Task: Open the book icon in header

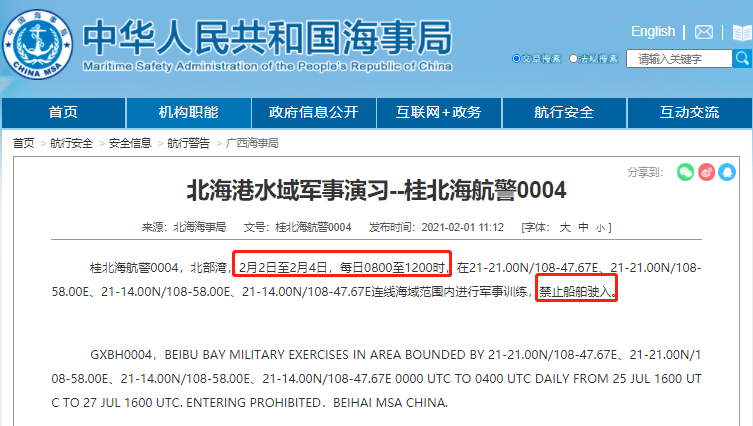Action: click(x=742, y=33)
